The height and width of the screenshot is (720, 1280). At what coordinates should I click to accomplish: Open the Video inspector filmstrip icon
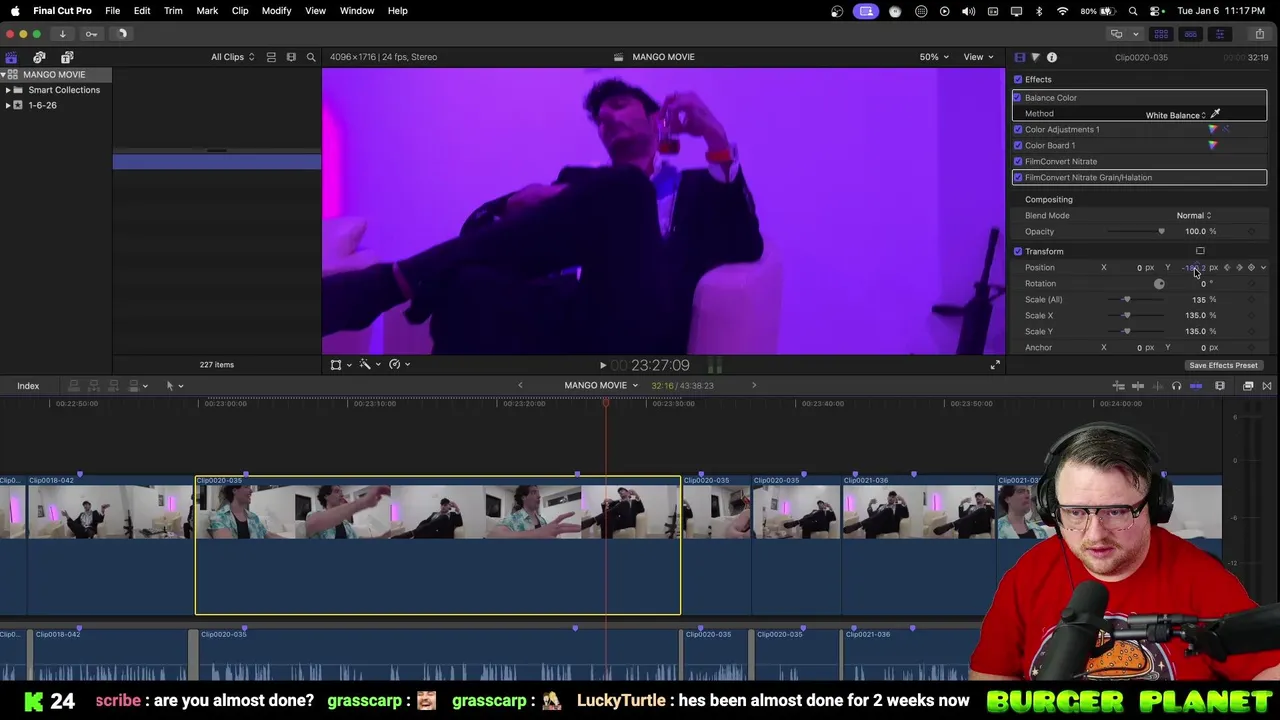point(1019,57)
